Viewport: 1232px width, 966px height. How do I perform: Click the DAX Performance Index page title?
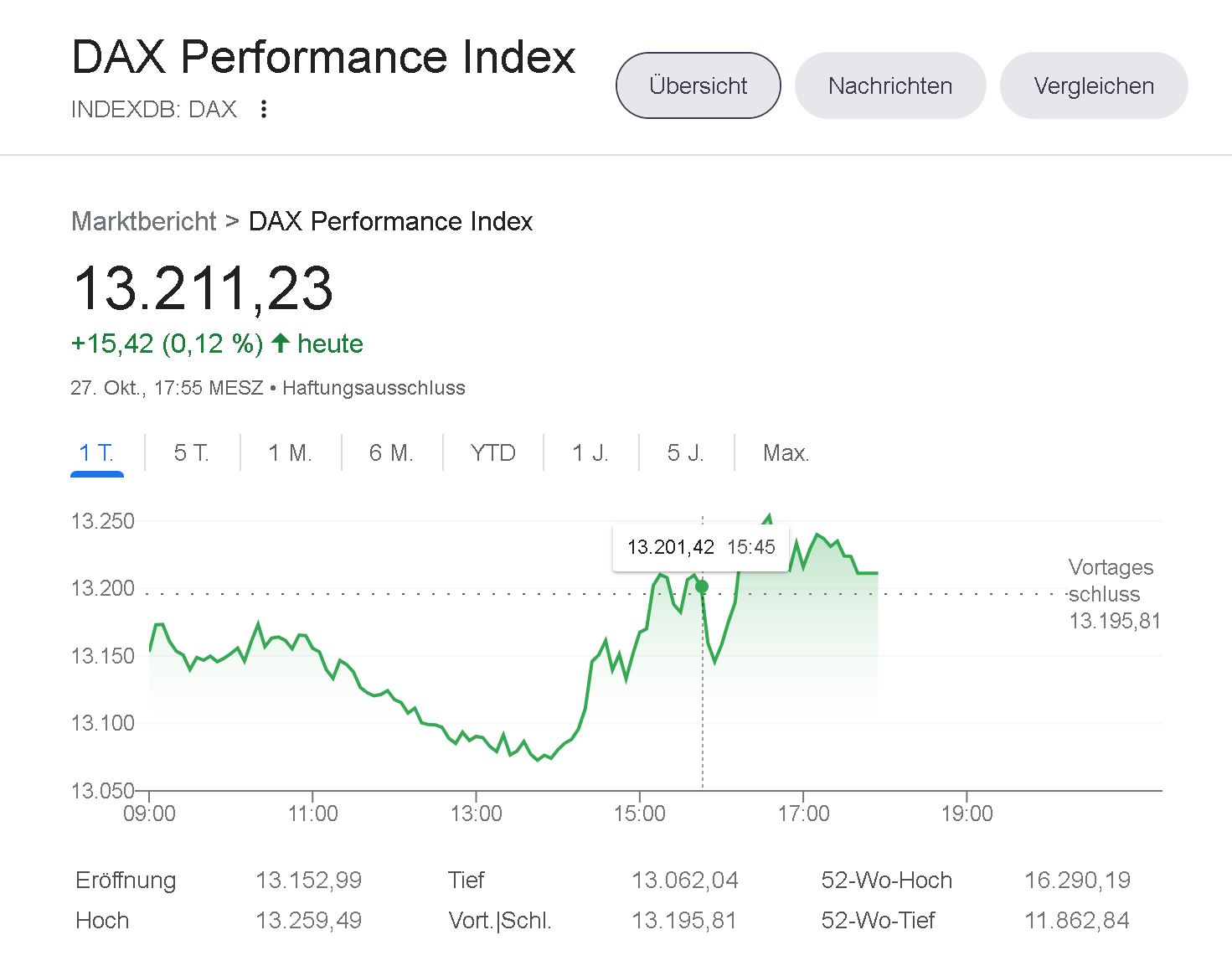click(324, 57)
